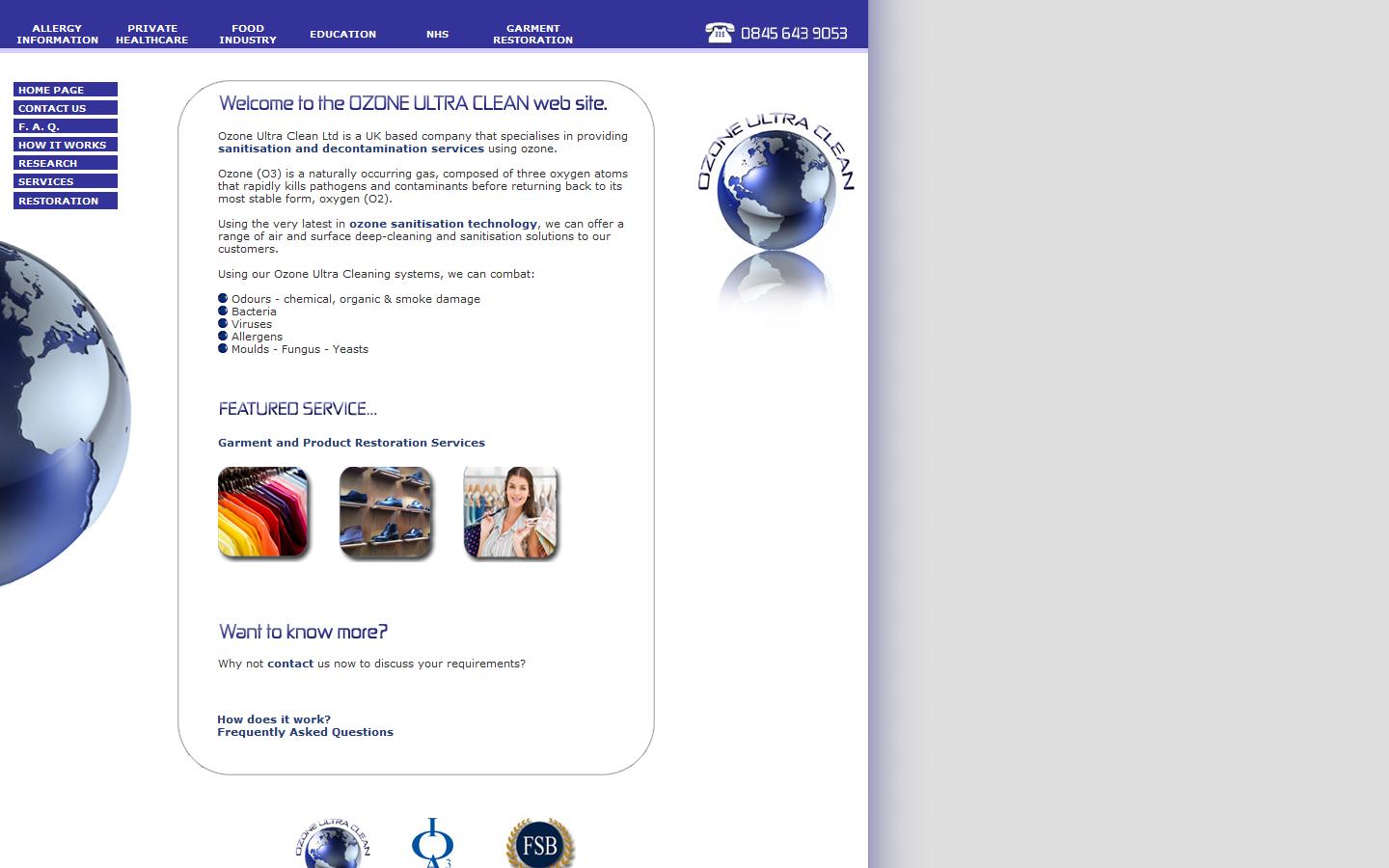Open How It Works sidebar button
The width and height of the screenshot is (1389, 868).
click(x=66, y=145)
